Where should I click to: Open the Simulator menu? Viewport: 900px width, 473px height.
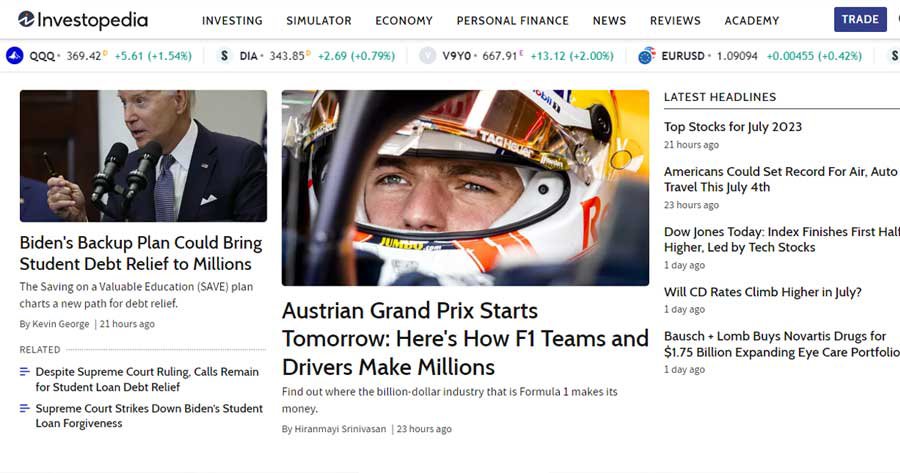[319, 20]
